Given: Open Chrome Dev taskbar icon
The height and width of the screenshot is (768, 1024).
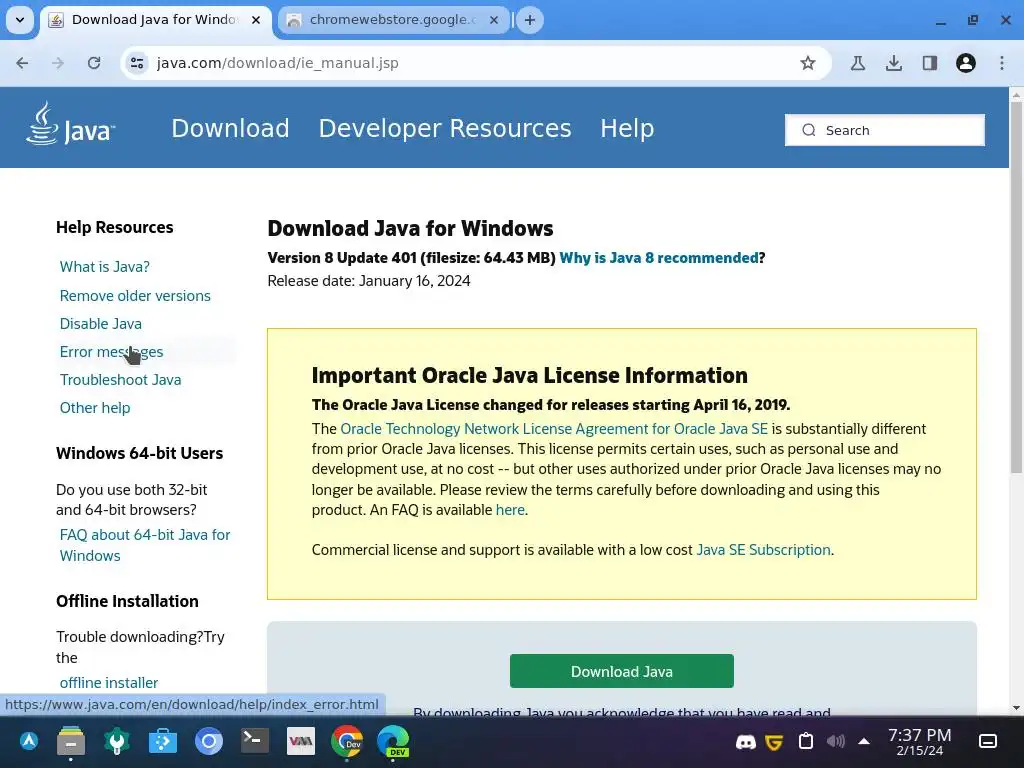Looking at the screenshot, I should (x=347, y=741).
